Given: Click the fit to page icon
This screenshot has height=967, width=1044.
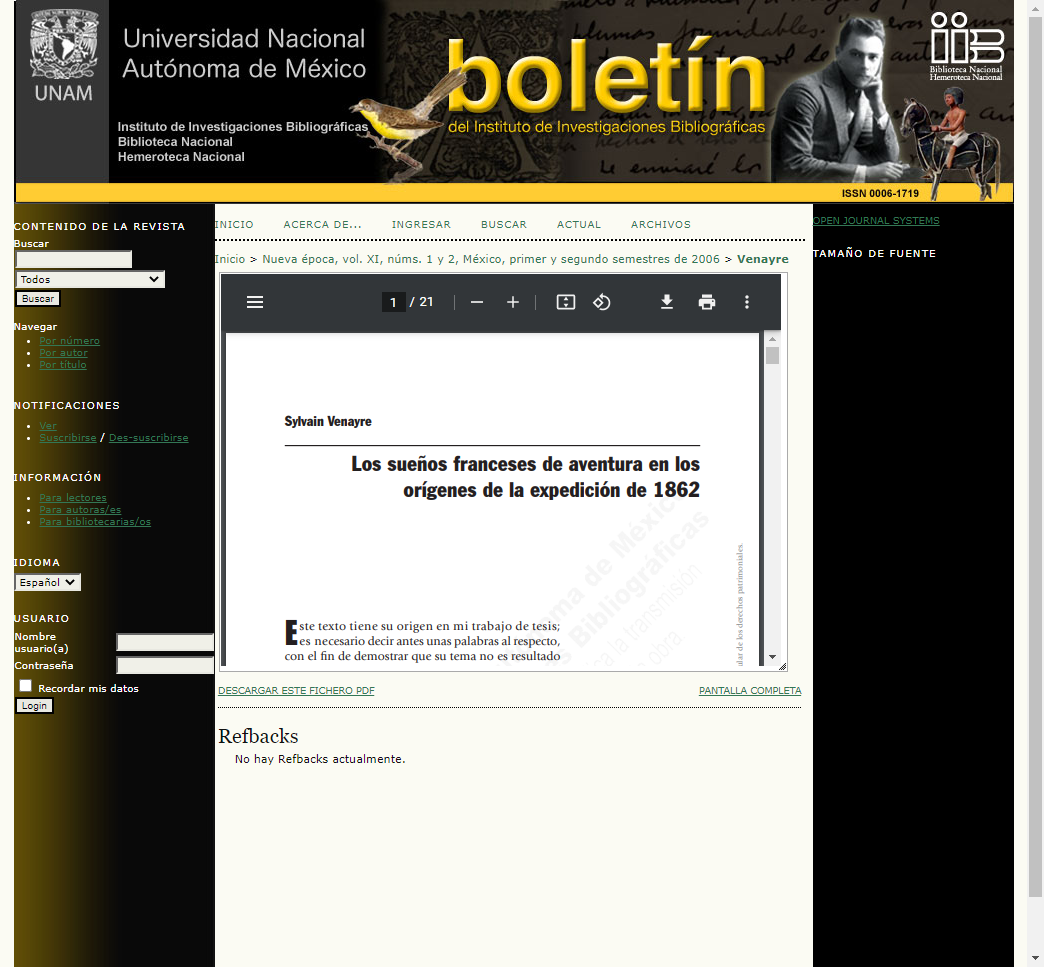Looking at the screenshot, I should (x=565, y=302).
